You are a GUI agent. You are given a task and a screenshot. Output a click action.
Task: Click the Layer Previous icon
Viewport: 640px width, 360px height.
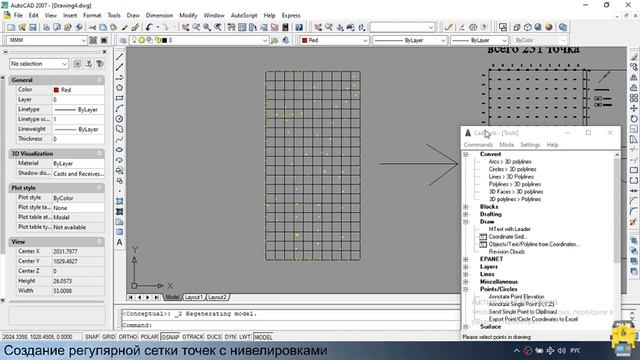pos(285,40)
